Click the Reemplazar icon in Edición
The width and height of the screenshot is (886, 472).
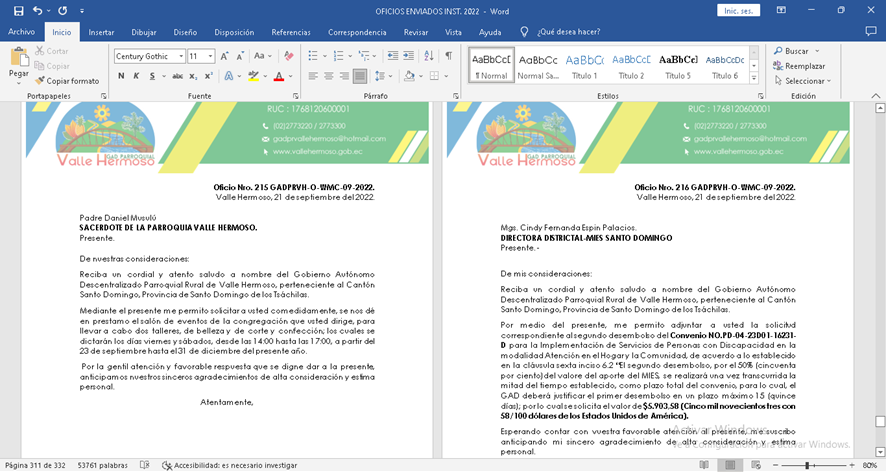(x=798, y=66)
